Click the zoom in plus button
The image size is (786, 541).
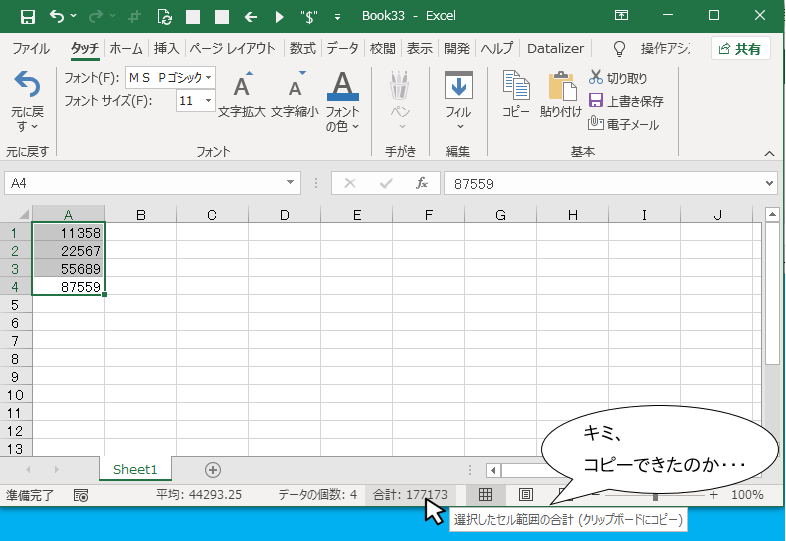click(x=714, y=495)
